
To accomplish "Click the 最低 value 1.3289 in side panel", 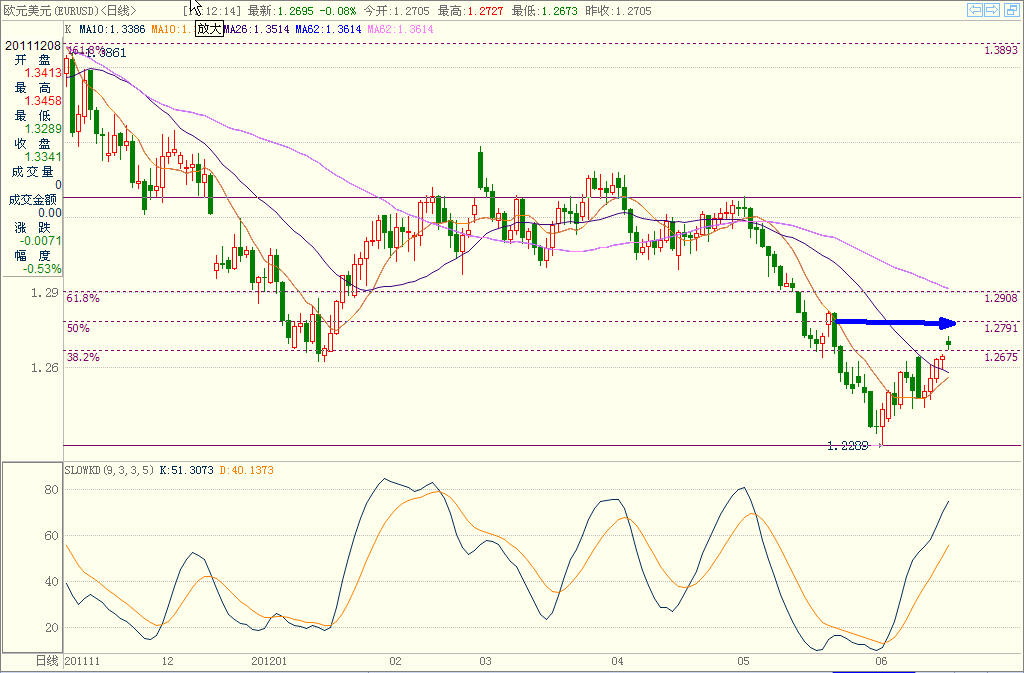I will [43, 129].
